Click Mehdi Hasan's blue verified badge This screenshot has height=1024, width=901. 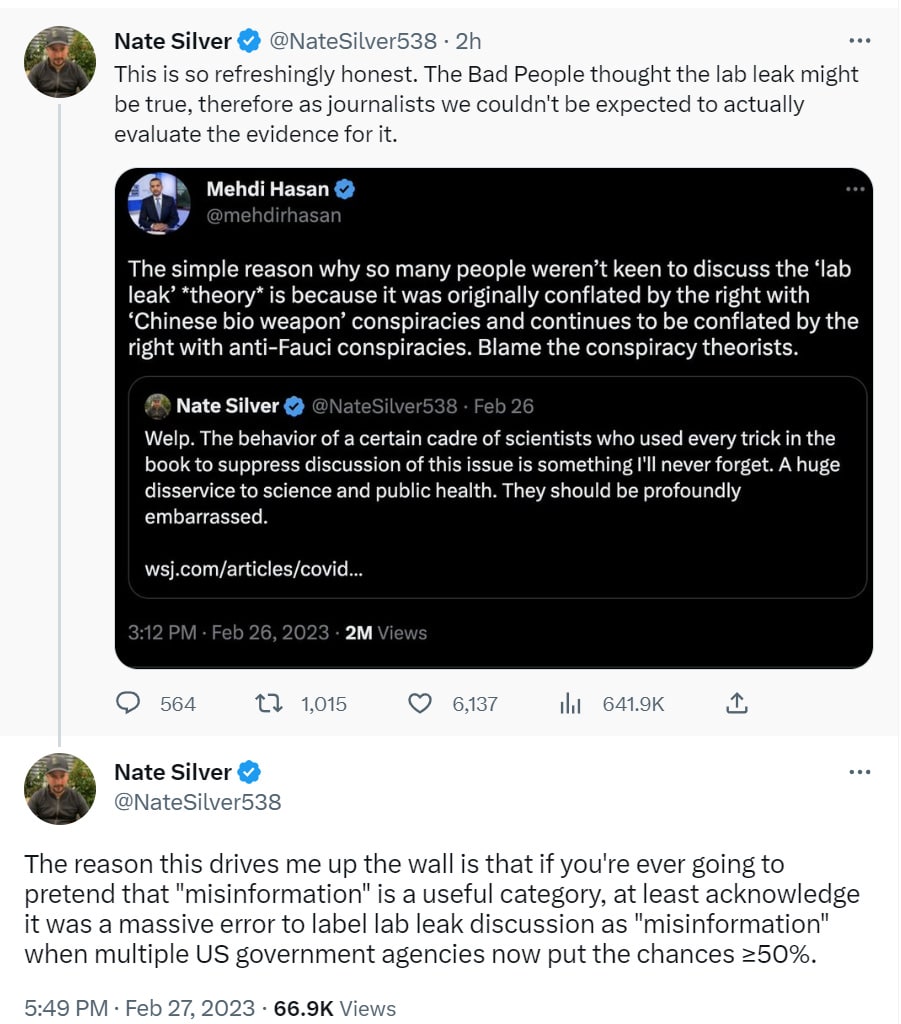pyautogui.click(x=345, y=189)
